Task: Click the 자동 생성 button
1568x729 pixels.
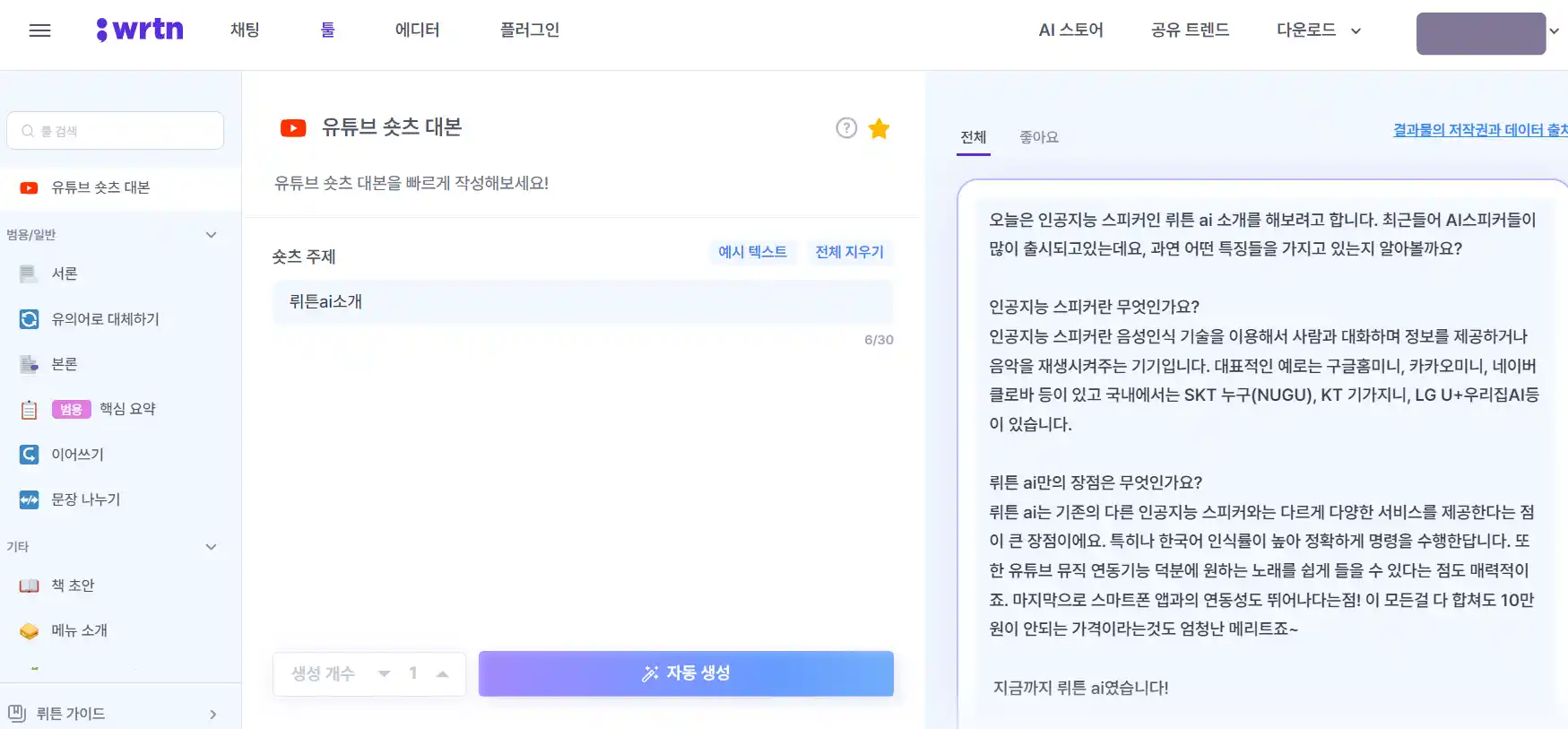Action: click(x=686, y=673)
